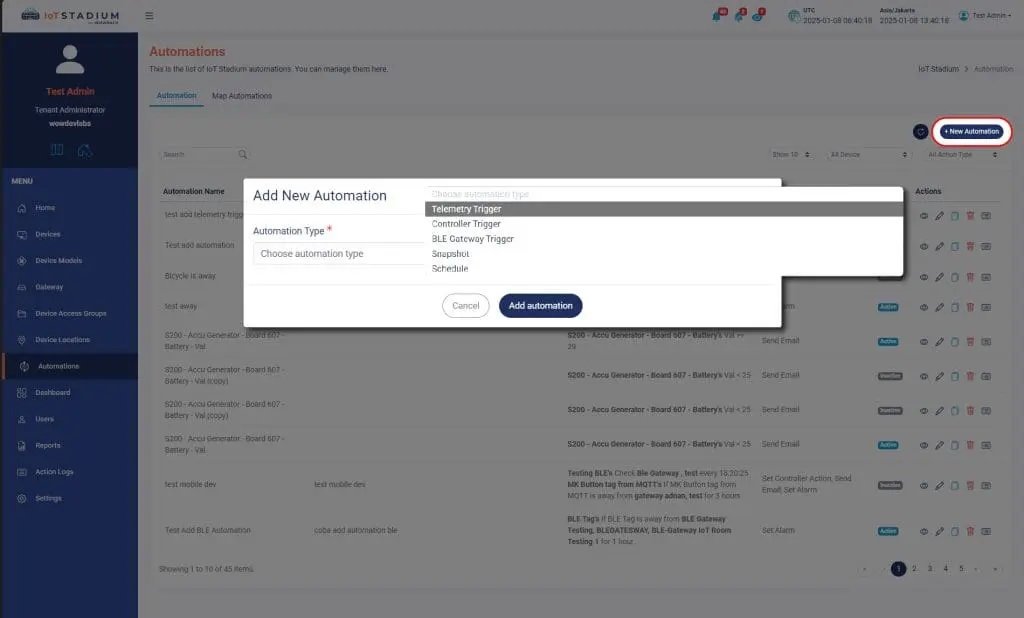This screenshot has width=1024, height=618.
Task: Click the refresh icon beside New Automation
Action: pyautogui.click(x=920, y=132)
